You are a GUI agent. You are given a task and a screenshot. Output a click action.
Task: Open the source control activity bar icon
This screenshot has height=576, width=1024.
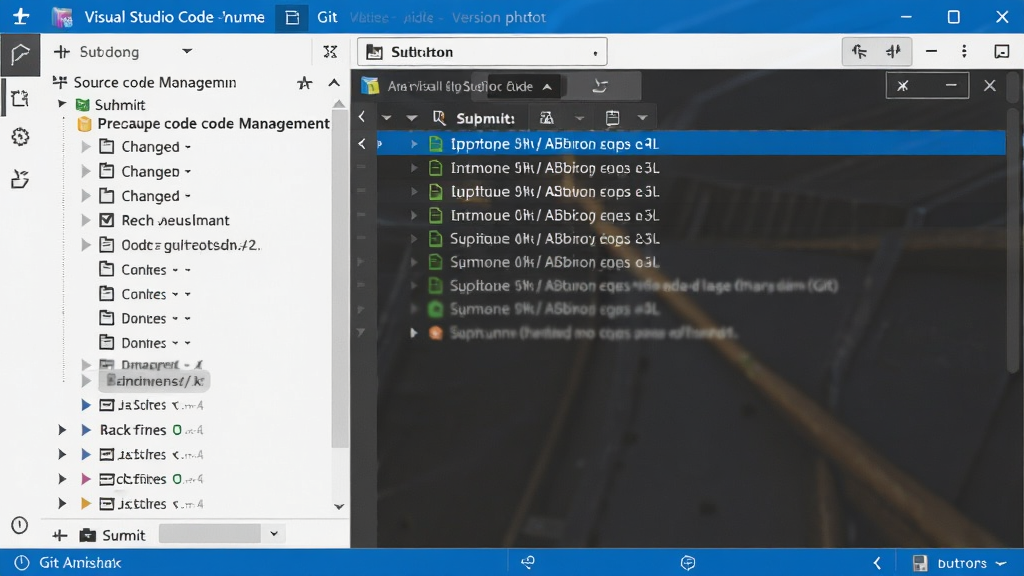[20, 98]
